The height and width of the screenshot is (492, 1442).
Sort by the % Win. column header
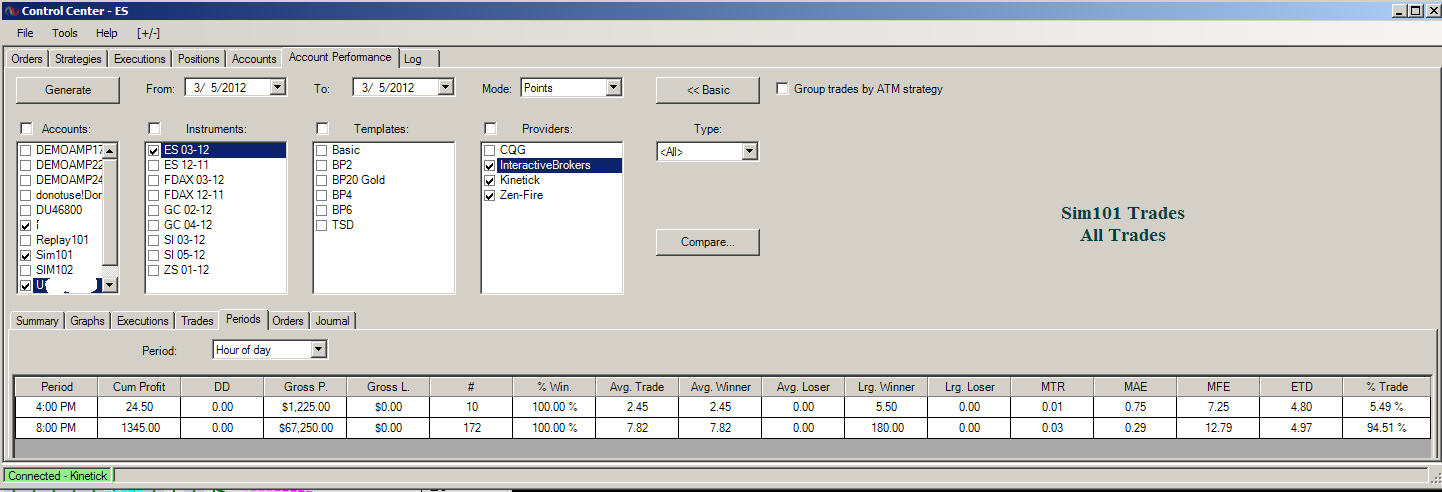(x=555, y=386)
